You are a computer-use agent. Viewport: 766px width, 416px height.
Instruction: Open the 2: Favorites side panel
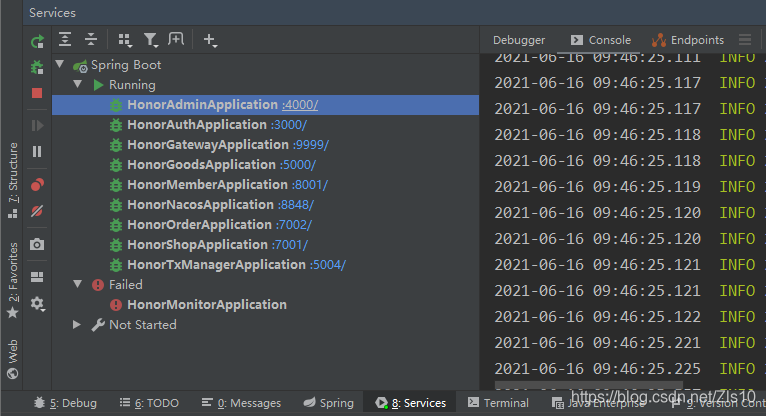[13, 280]
